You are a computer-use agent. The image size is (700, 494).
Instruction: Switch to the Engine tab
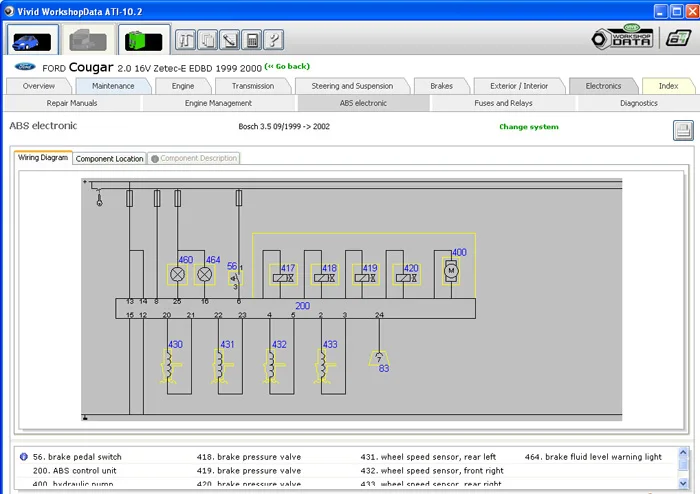pyautogui.click(x=183, y=86)
